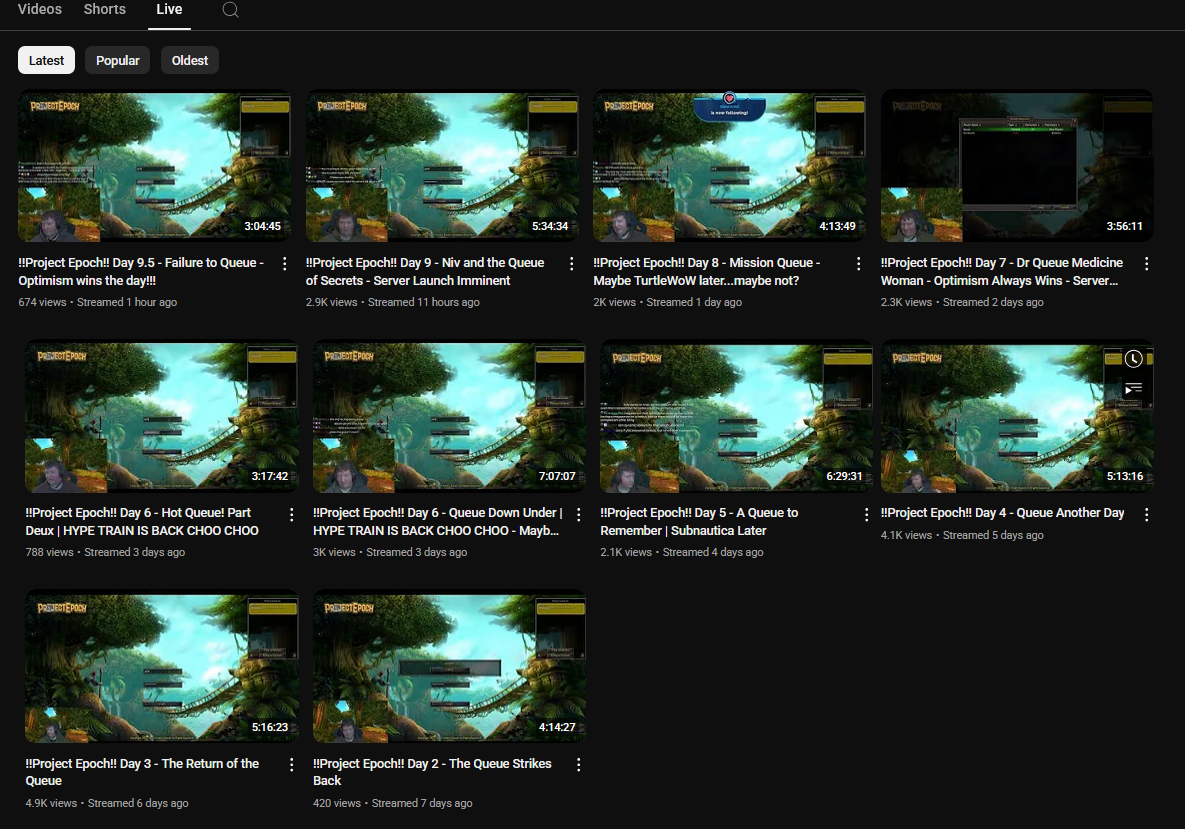The image size is (1185, 829).
Task: Select the Latest sort chip
Action: pos(46,60)
